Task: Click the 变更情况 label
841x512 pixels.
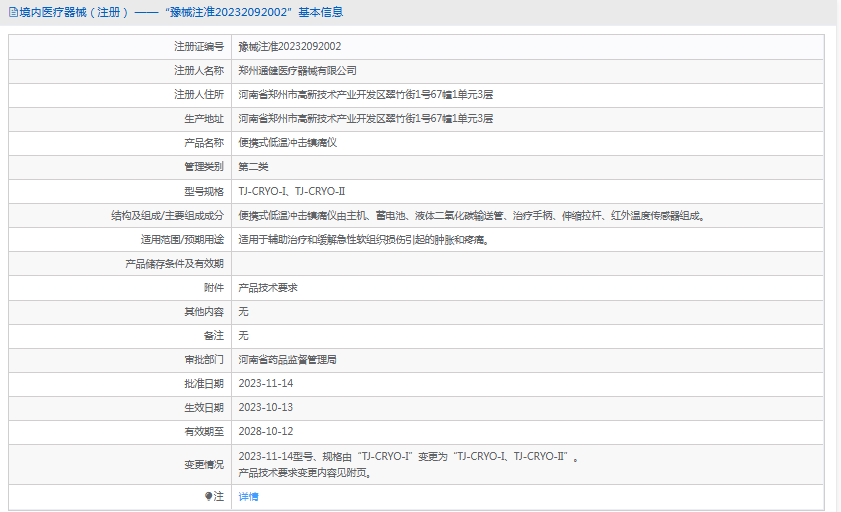Action: coord(204,465)
